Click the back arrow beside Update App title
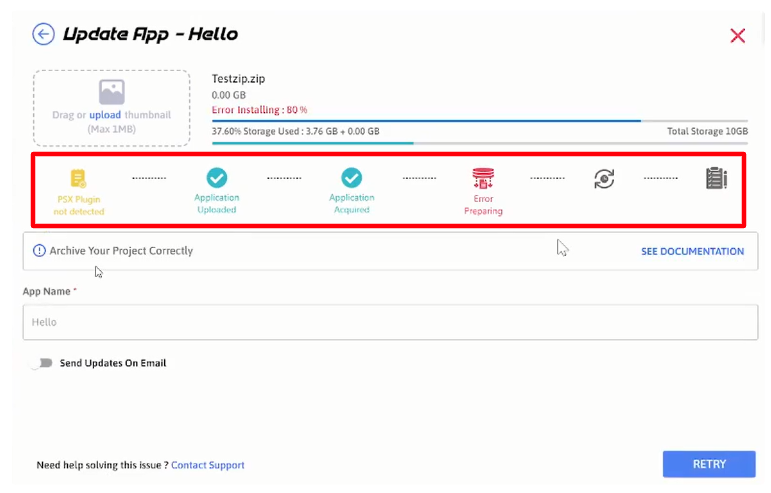The height and width of the screenshot is (493, 771). tap(43, 35)
